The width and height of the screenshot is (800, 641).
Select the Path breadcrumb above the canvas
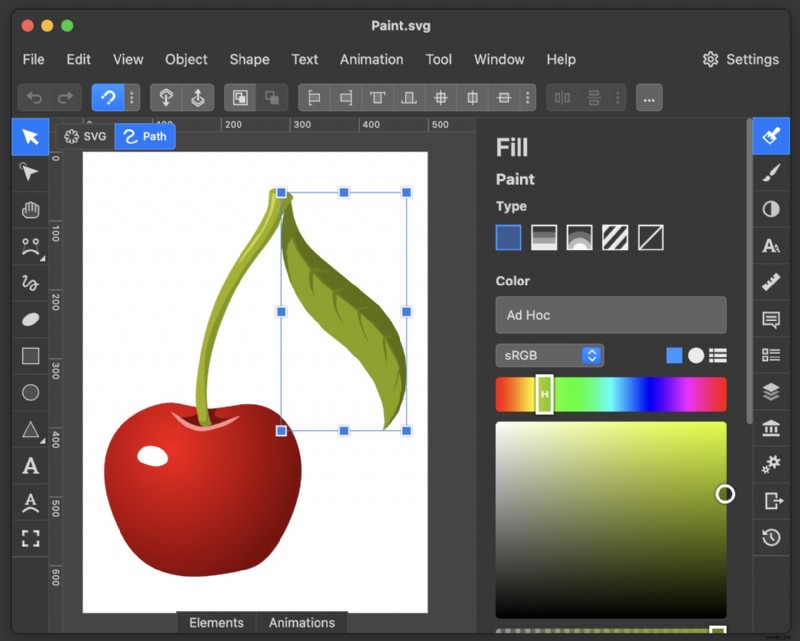pyautogui.click(x=145, y=136)
